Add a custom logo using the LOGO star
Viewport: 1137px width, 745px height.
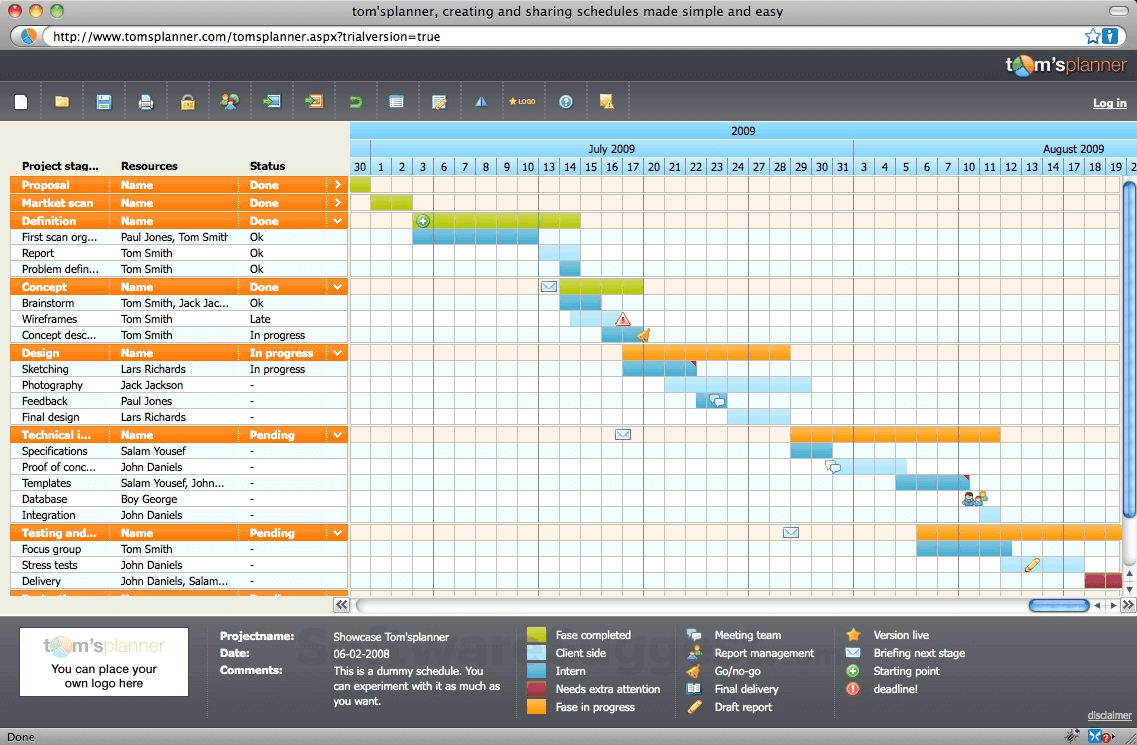pyautogui.click(x=521, y=100)
